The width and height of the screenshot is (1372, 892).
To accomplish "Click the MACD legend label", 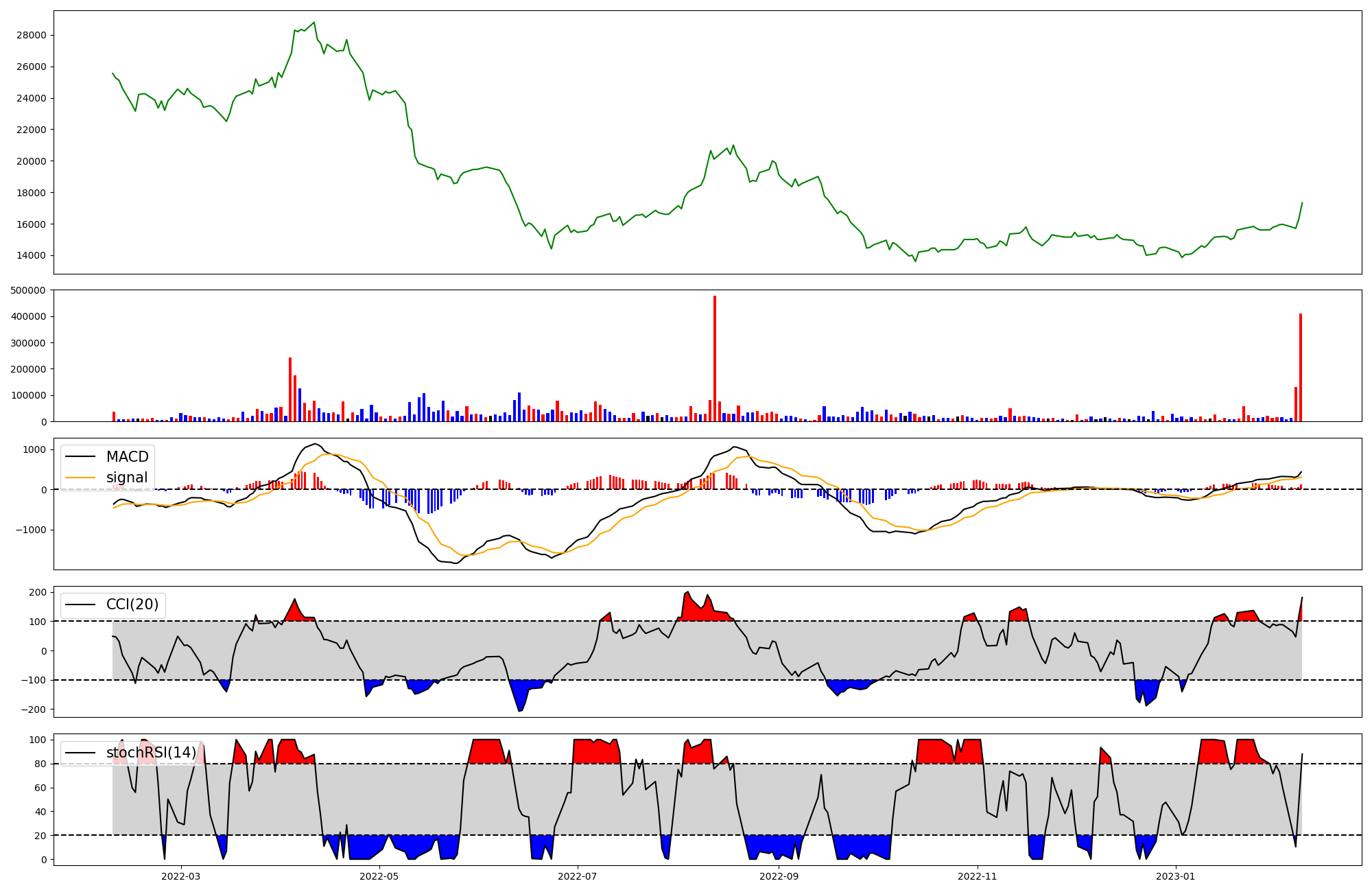I will click(127, 457).
